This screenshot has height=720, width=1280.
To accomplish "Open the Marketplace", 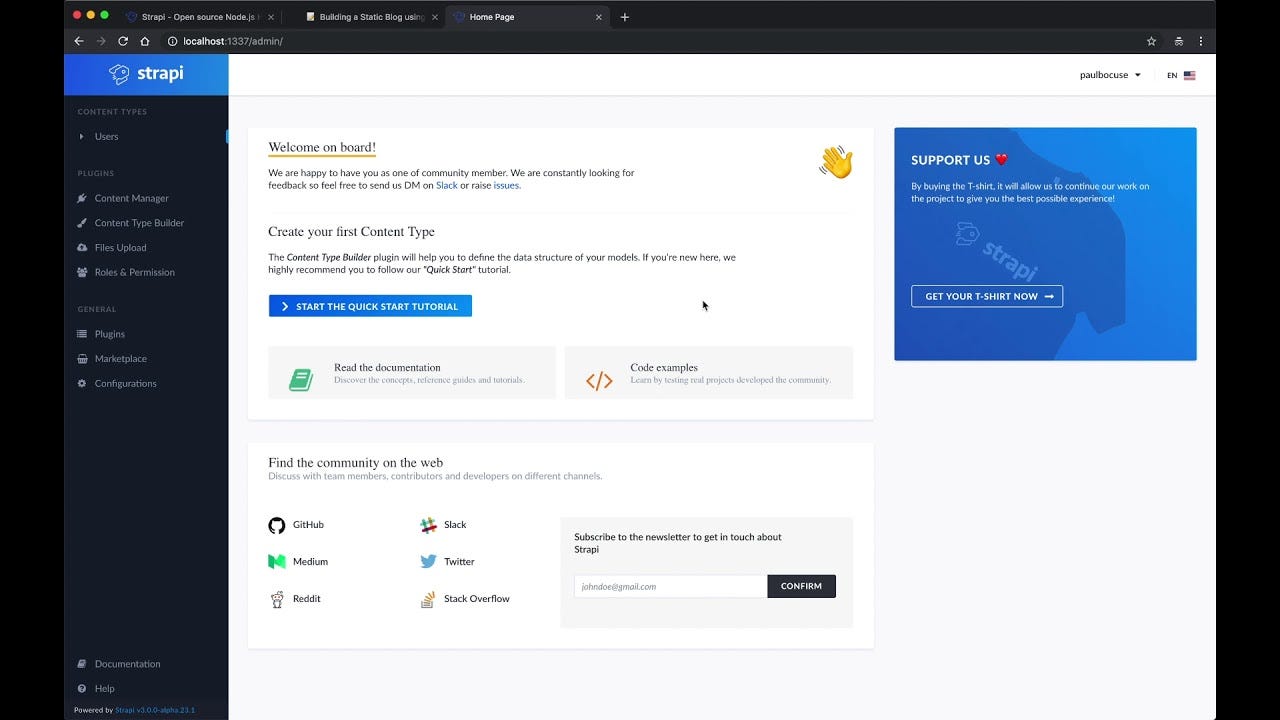I will click(x=120, y=358).
